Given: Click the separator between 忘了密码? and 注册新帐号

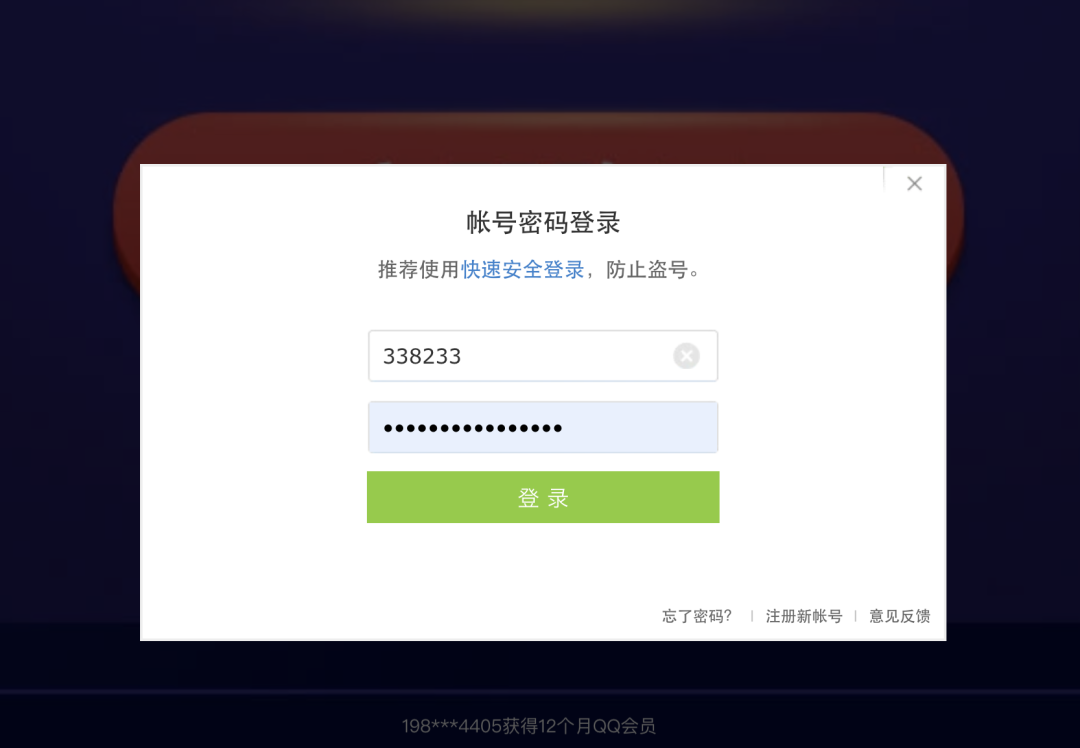Looking at the screenshot, I should [x=751, y=616].
